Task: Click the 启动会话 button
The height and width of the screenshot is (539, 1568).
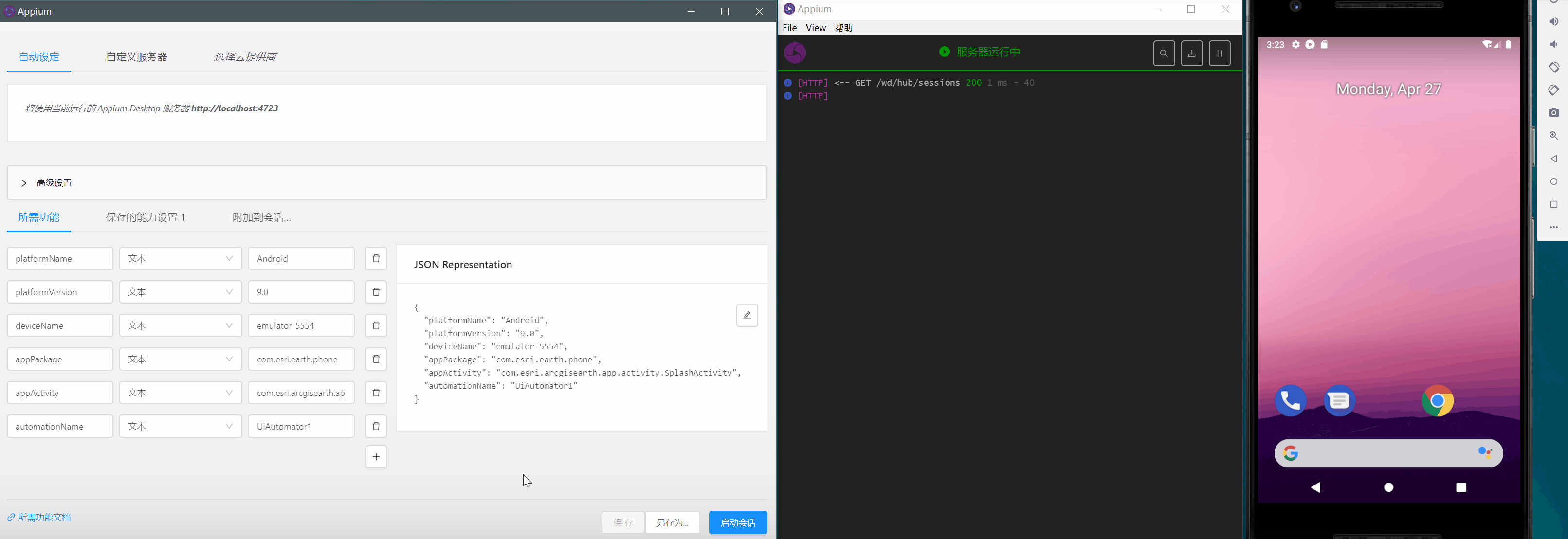Action: [x=738, y=522]
